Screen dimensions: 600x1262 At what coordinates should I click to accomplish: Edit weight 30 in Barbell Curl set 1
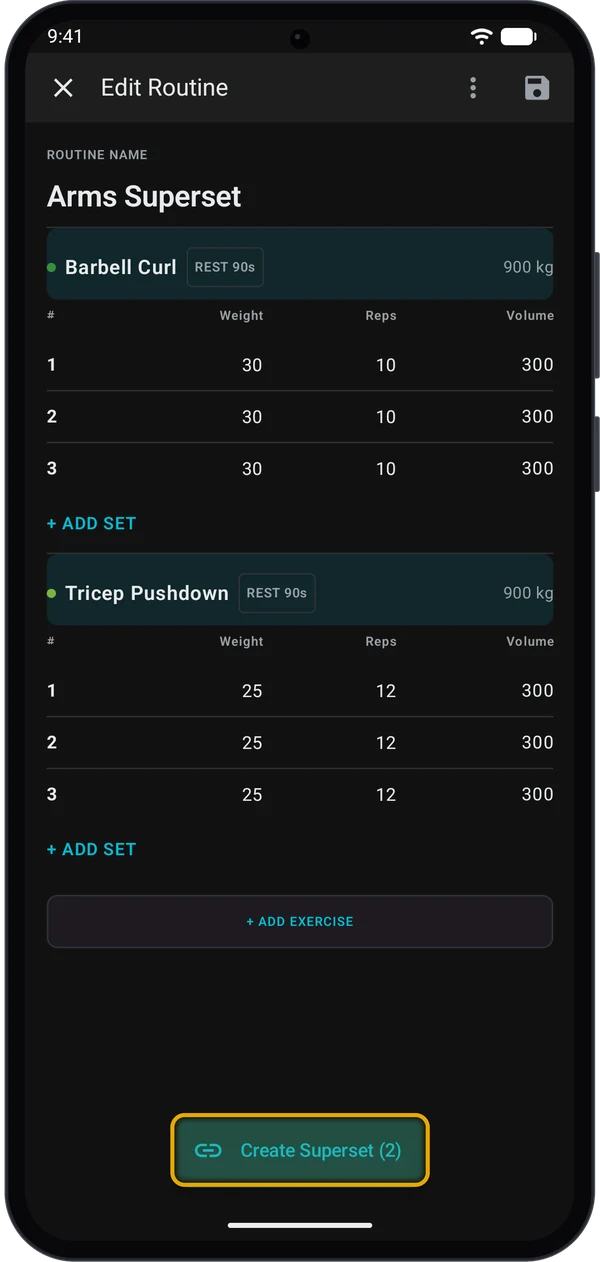pyautogui.click(x=252, y=365)
